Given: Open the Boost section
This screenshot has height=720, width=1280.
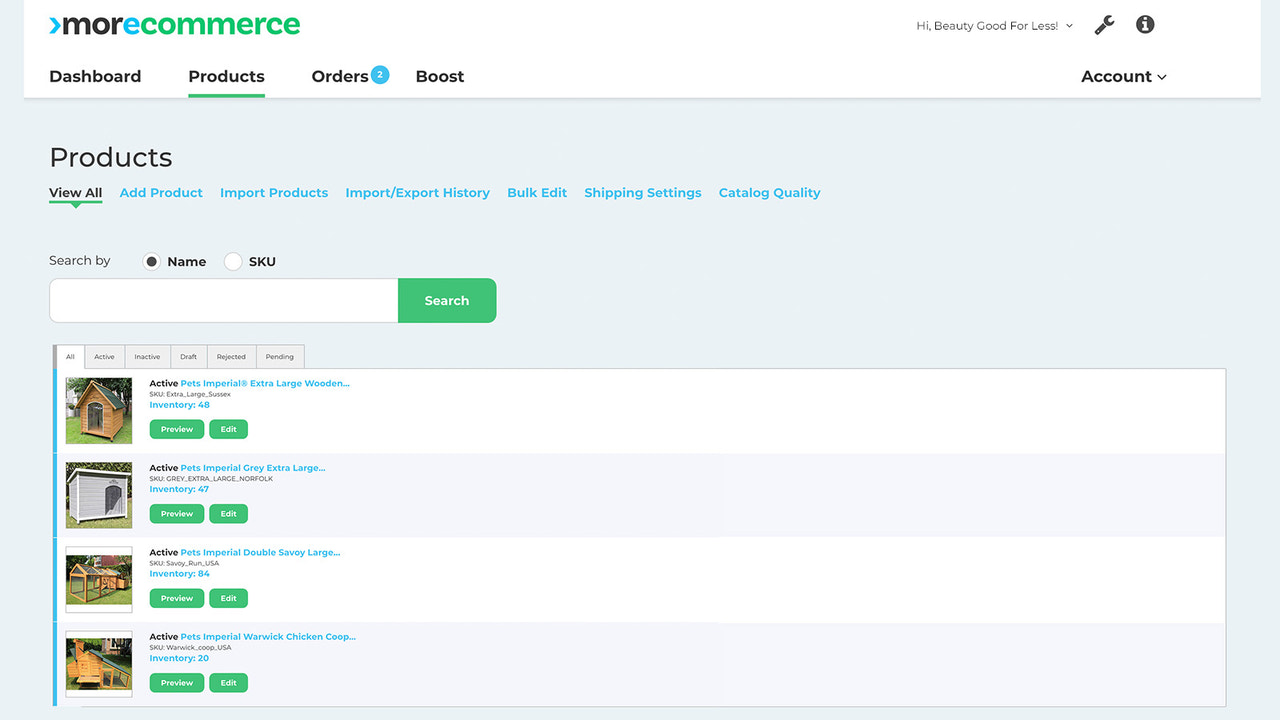Looking at the screenshot, I should click(x=439, y=76).
